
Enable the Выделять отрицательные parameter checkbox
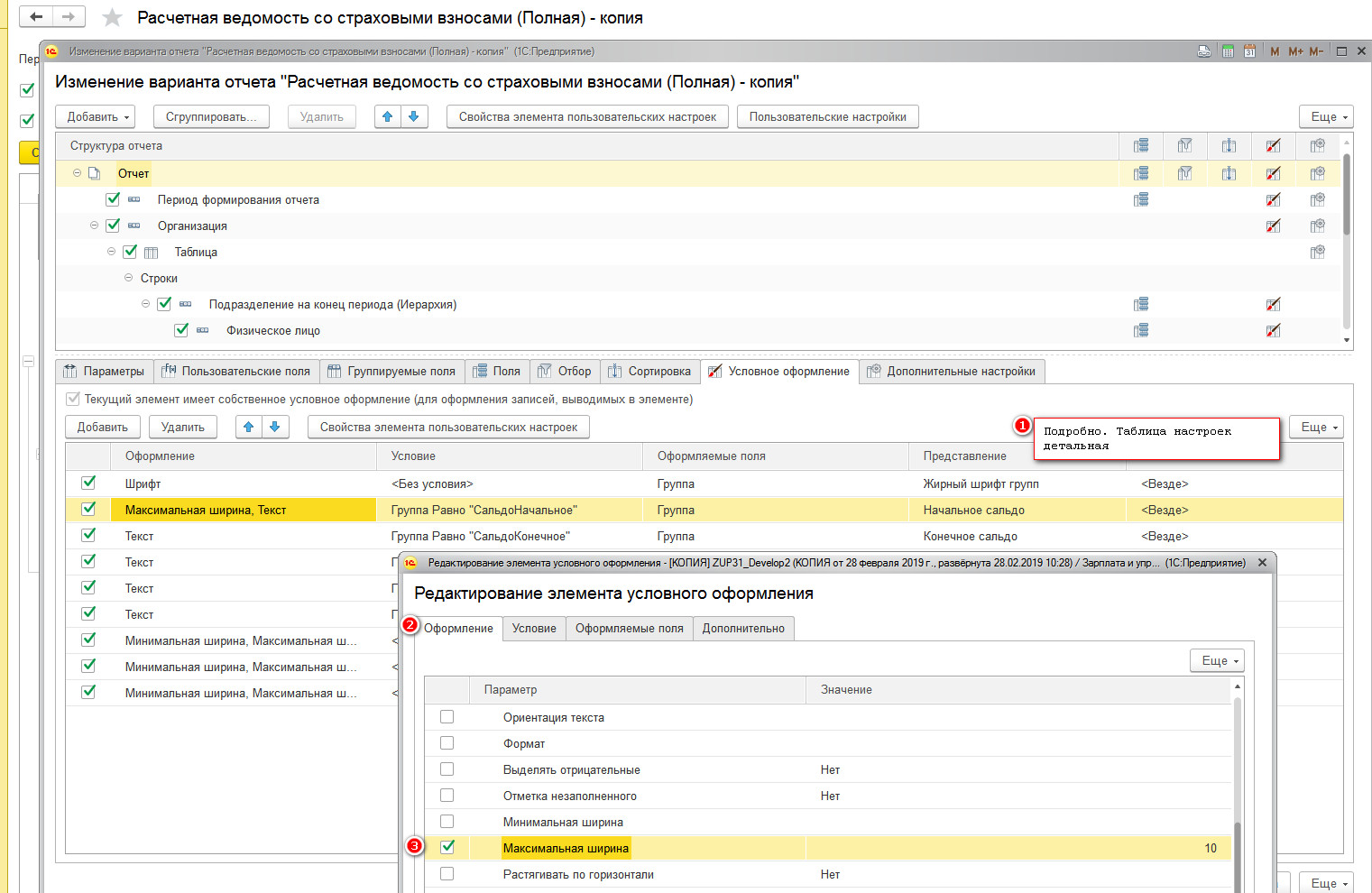click(x=447, y=769)
